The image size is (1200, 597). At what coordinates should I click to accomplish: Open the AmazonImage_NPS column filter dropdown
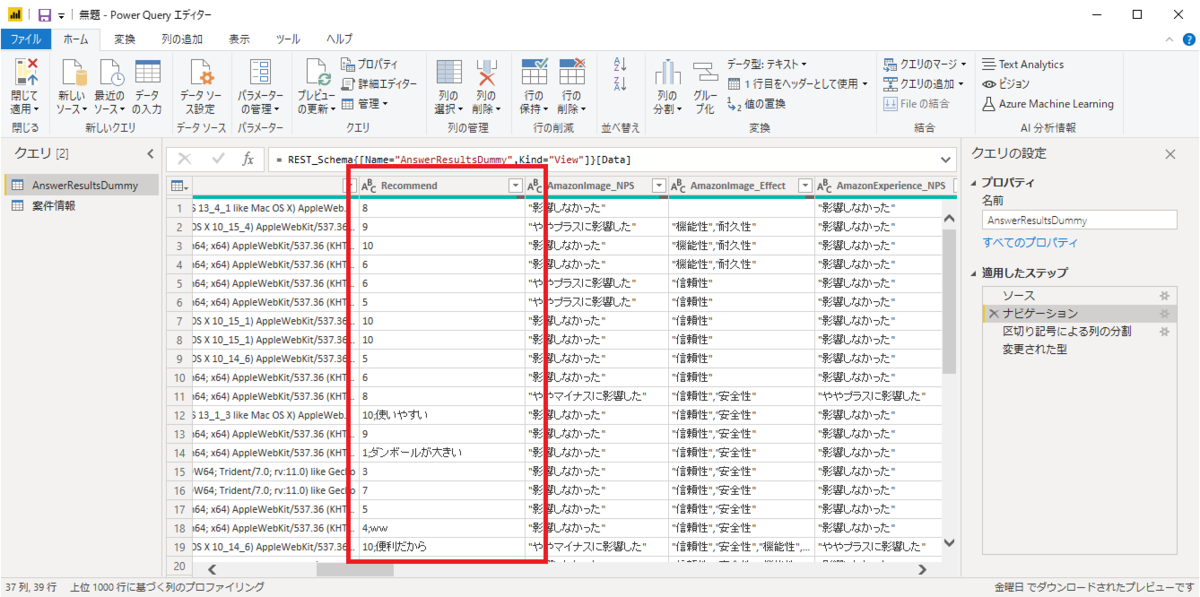click(x=659, y=186)
